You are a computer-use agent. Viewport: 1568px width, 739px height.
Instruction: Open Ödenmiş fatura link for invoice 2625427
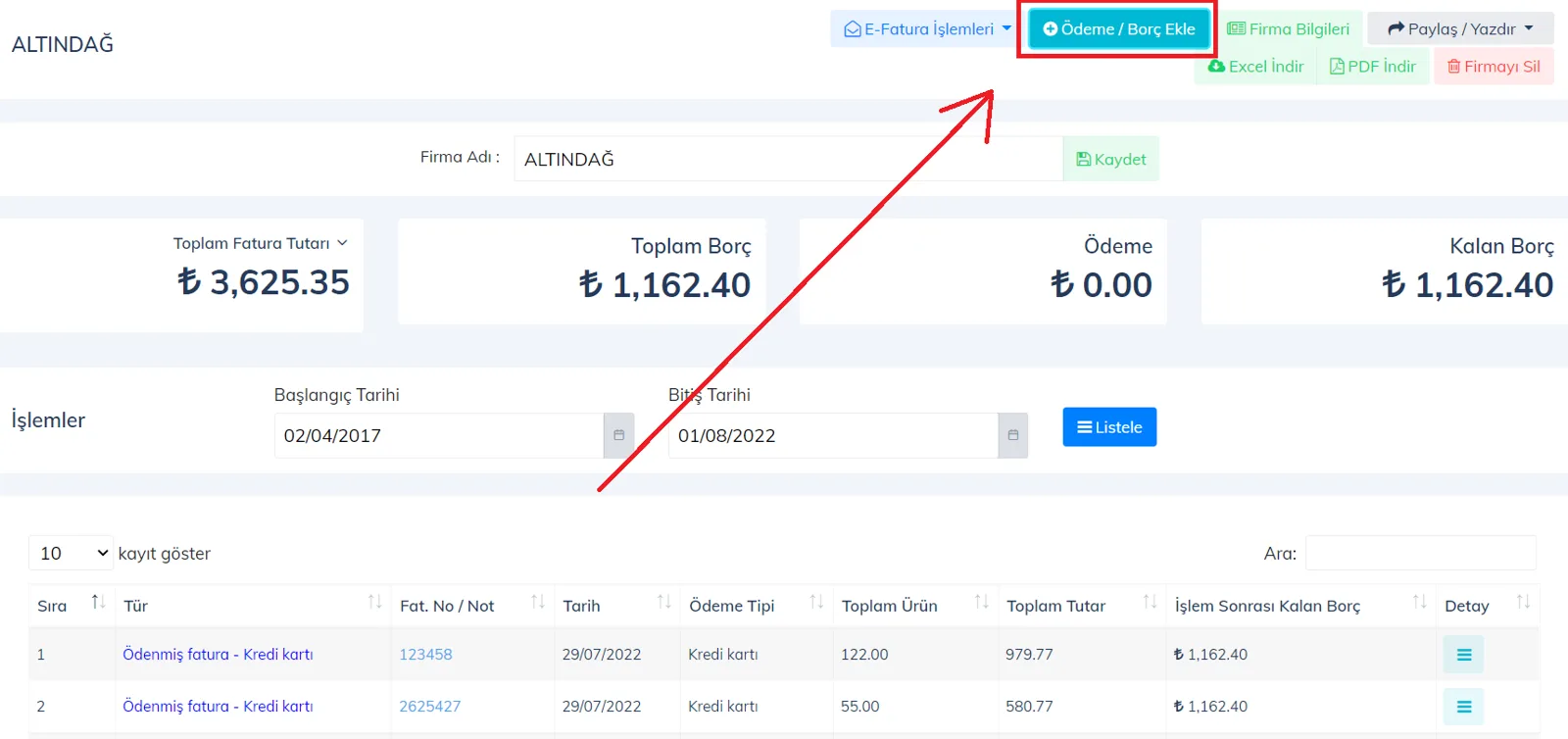click(x=218, y=707)
